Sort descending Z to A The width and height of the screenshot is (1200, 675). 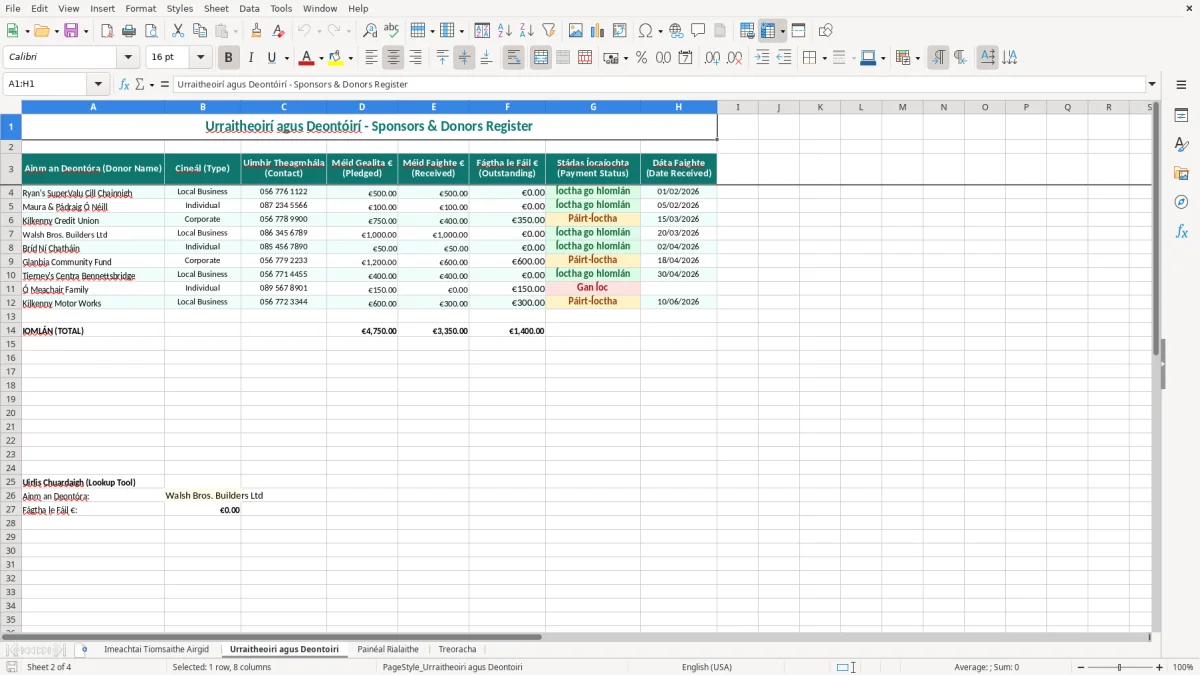tap(527, 31)
